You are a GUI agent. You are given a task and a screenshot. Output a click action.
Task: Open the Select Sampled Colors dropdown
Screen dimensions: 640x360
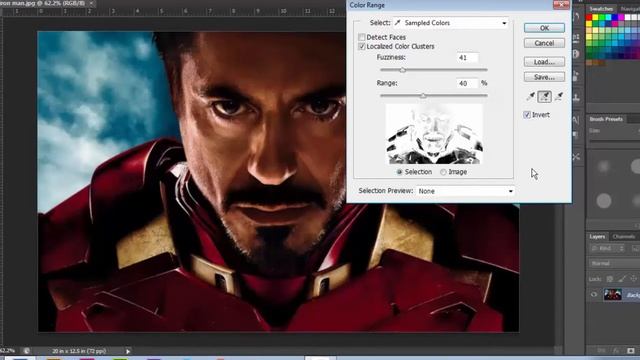tap(451, 23)
